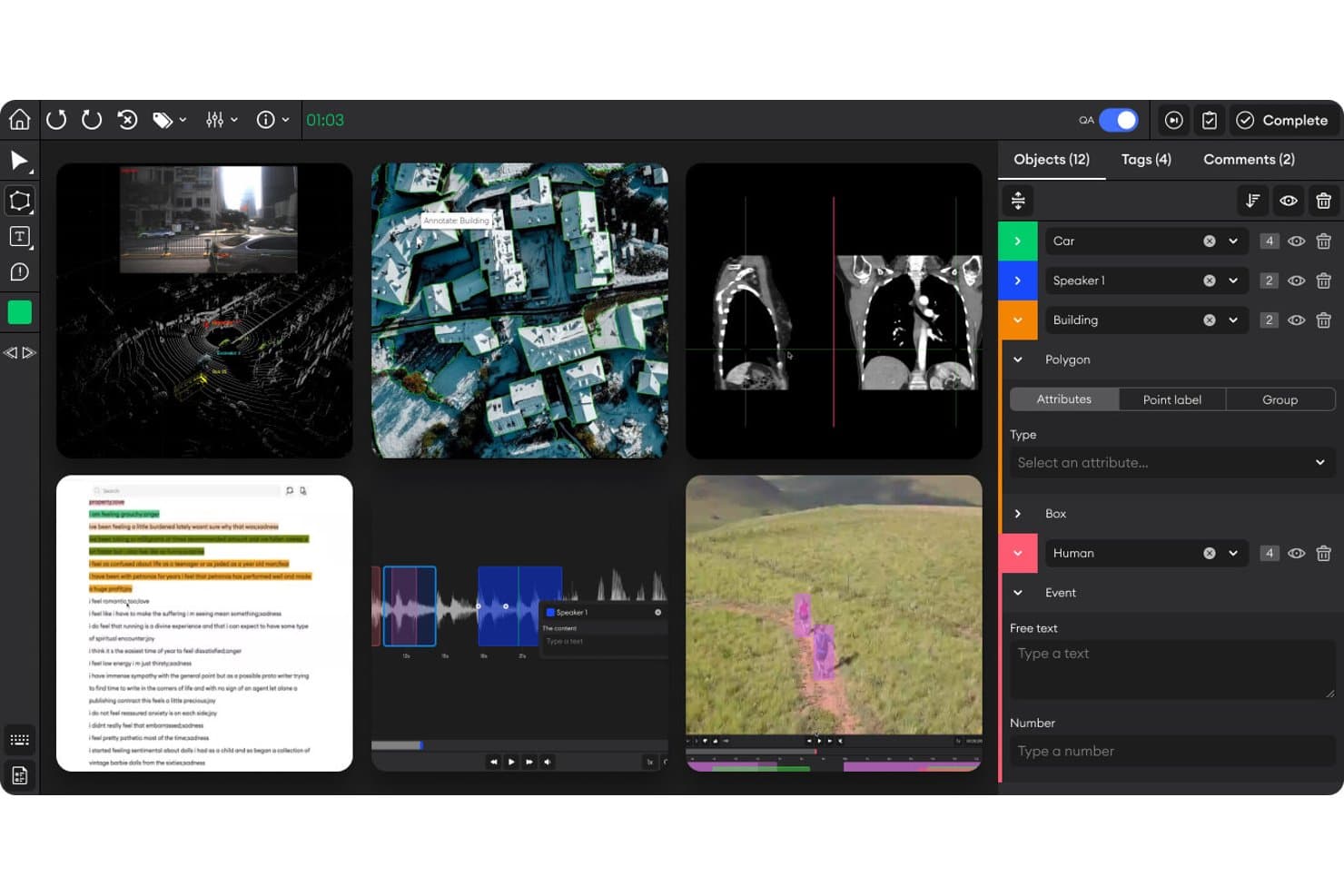
Task: Select the Group tab
Action: coord(1280,399)
